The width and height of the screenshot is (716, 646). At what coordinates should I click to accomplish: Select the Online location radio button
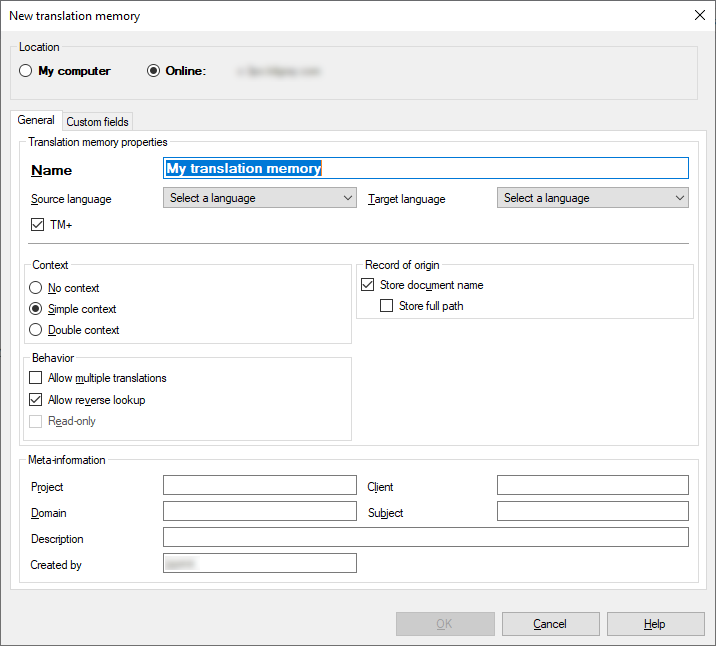(153, 71)
